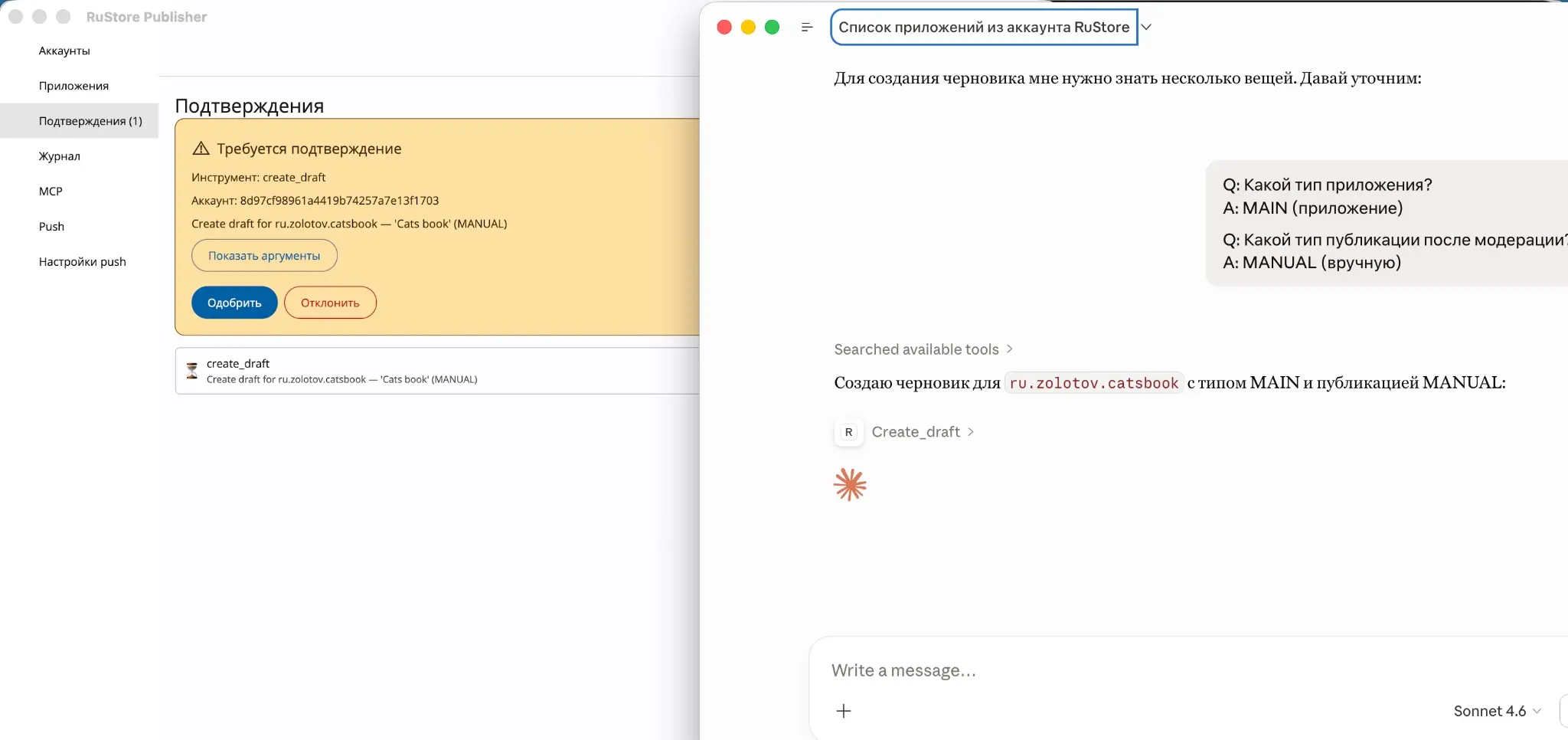Open the Приложения sidebar item
This screenshot has width=1568, height=740.
click(x=73, y=86)
